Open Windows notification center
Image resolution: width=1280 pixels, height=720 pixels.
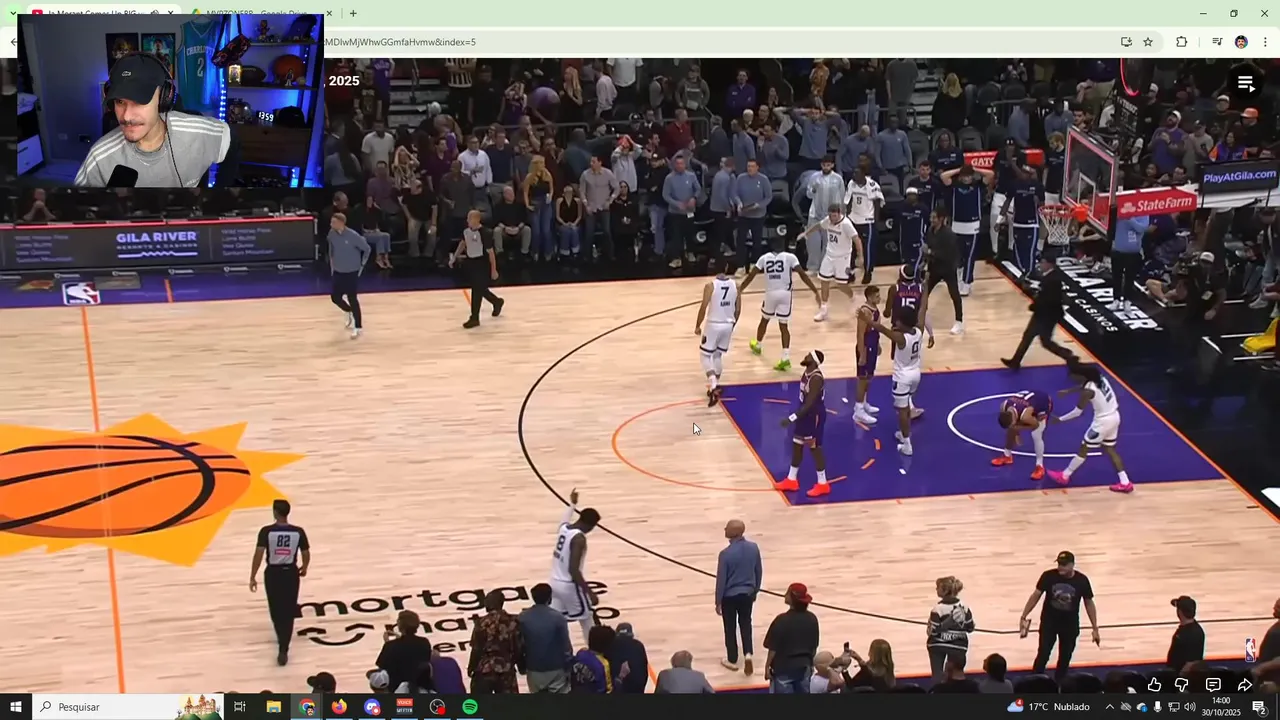point(1260,707)
